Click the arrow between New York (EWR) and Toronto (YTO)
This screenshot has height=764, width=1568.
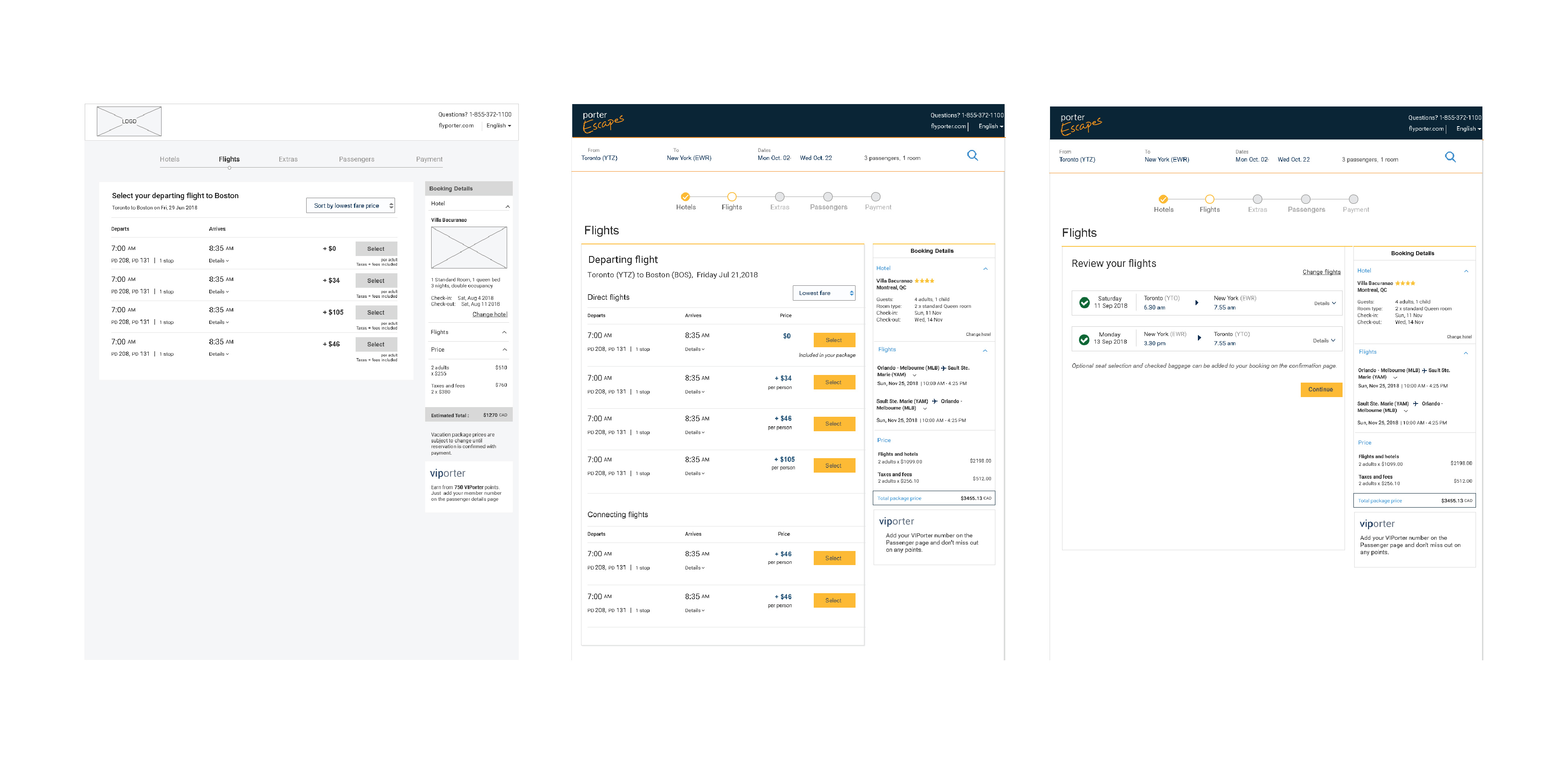1199,338
